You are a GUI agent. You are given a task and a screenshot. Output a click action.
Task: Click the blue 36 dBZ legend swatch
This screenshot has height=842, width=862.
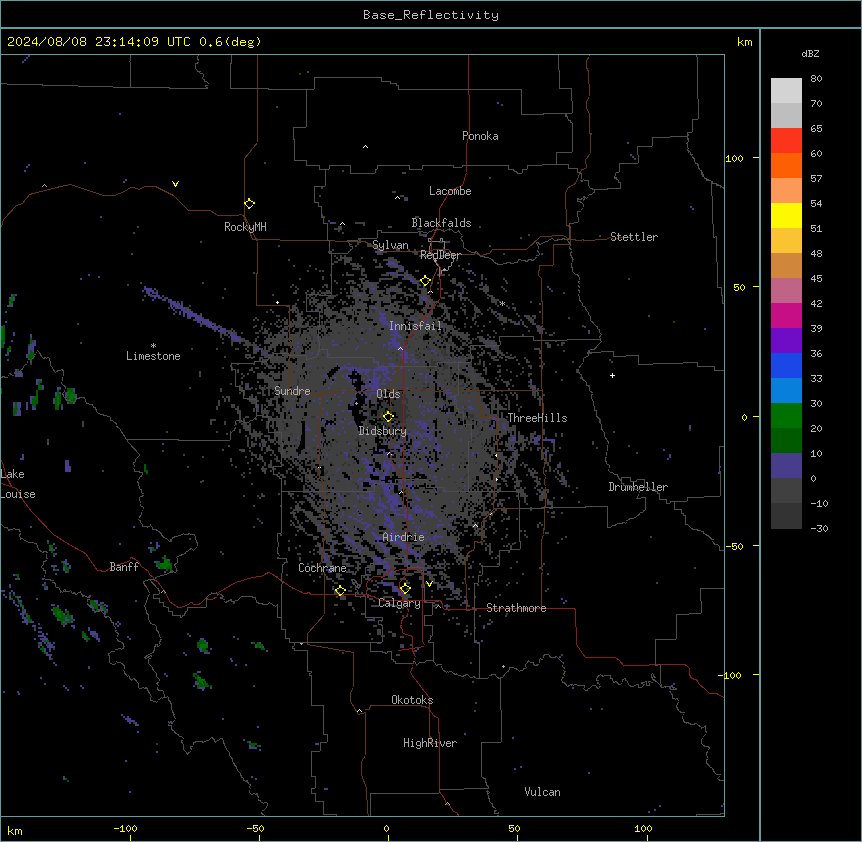[x=786, y=365]
